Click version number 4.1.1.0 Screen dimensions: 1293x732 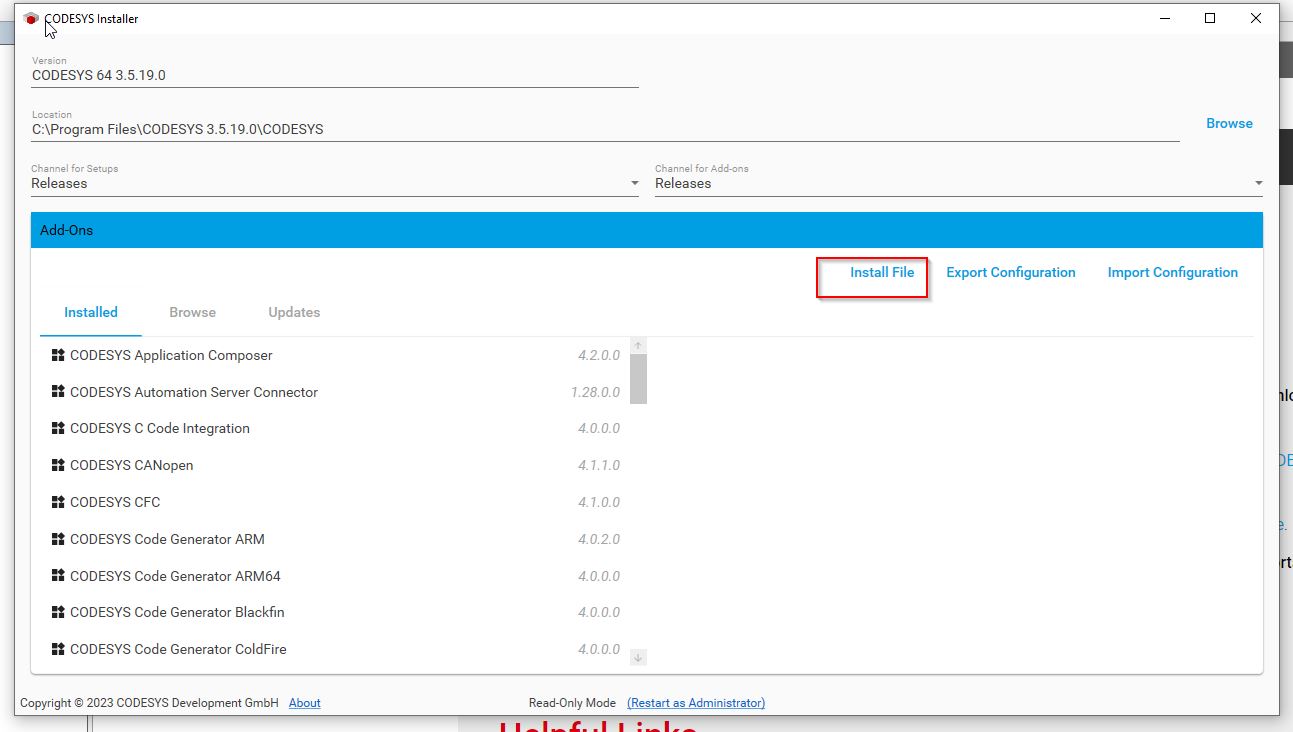599,465
